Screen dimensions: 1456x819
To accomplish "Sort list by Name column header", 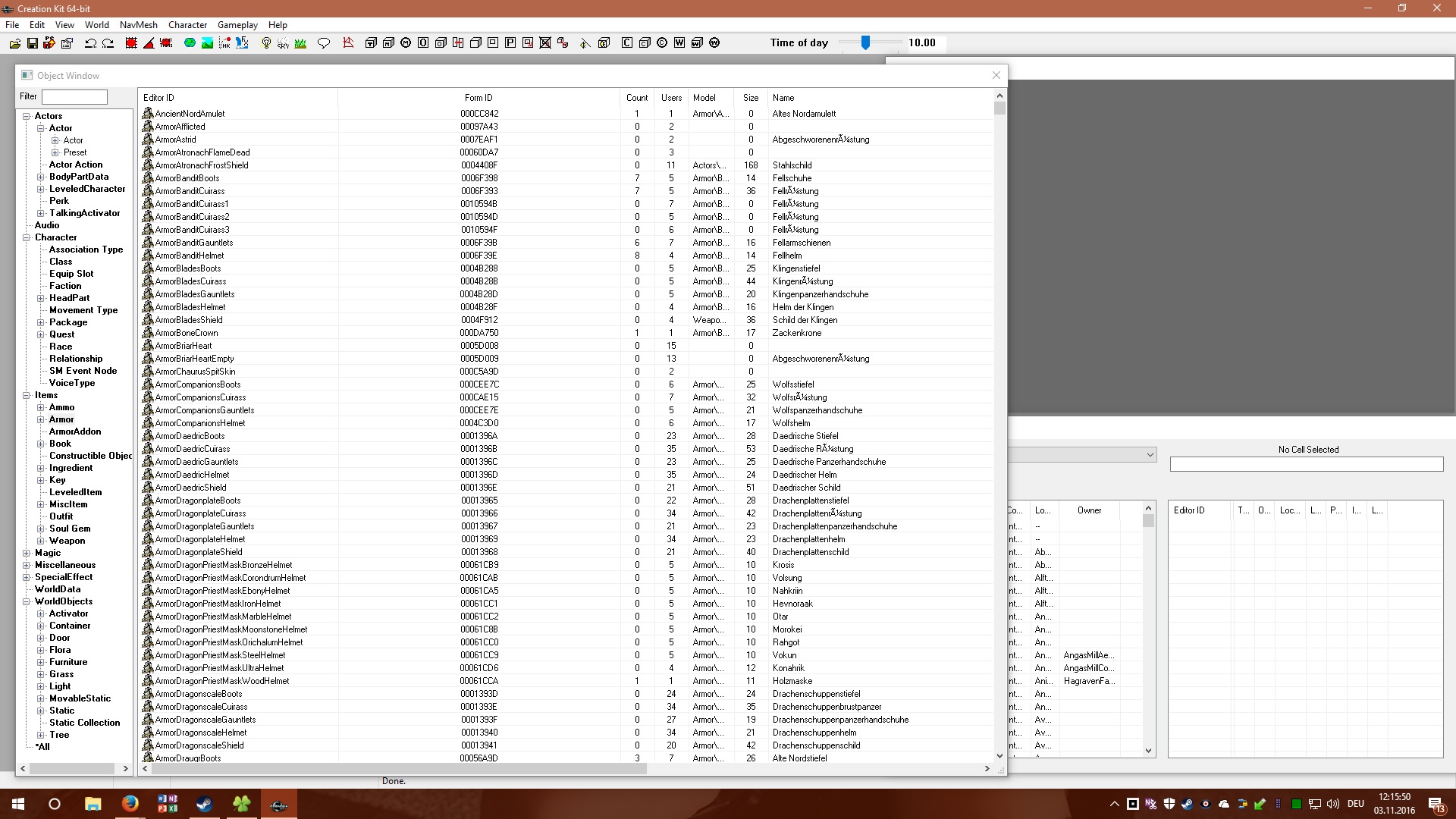I will (x=783, y=98).
